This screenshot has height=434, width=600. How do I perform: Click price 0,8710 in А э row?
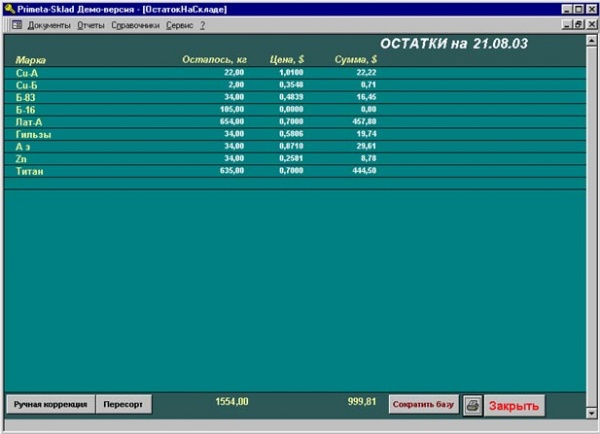291,146
